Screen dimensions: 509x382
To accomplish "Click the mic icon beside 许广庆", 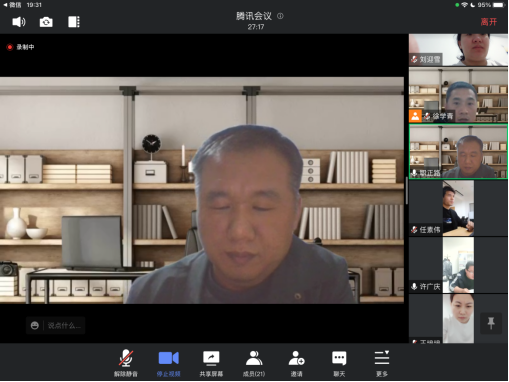I will coord(414,286).
